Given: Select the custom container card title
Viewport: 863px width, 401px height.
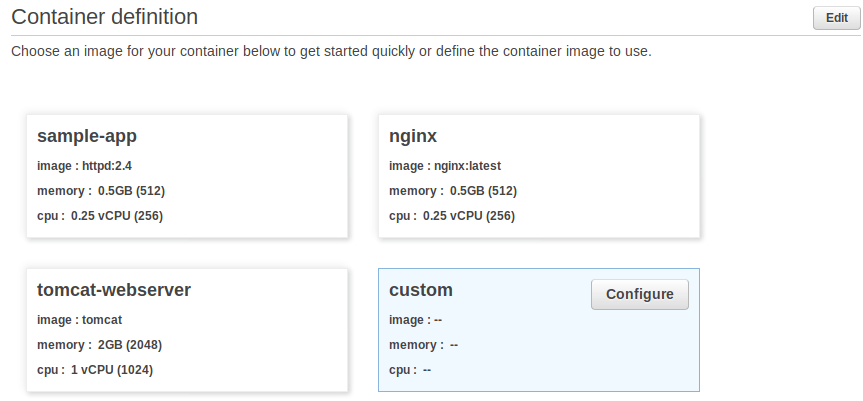Looking at the screenshot, I should [x=420, y=290].
